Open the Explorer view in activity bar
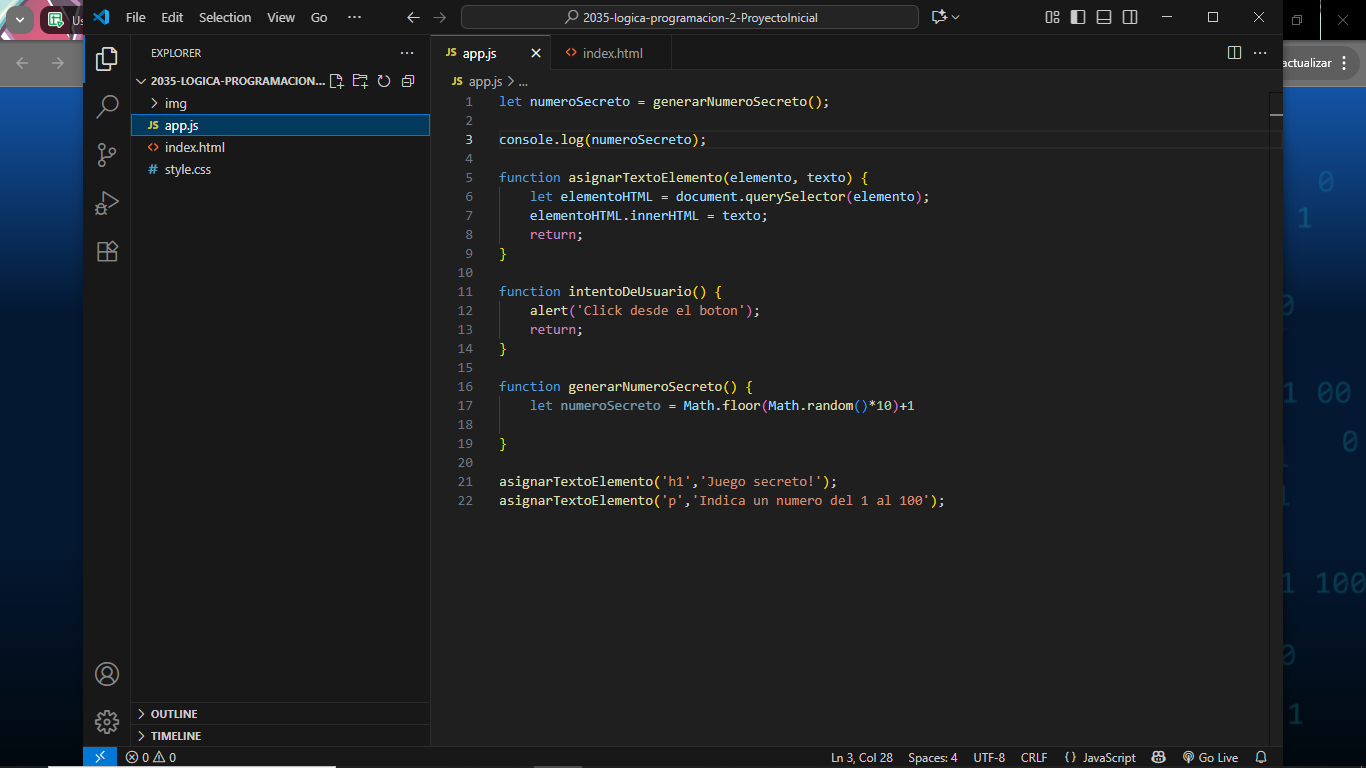 tap(107, 59)
